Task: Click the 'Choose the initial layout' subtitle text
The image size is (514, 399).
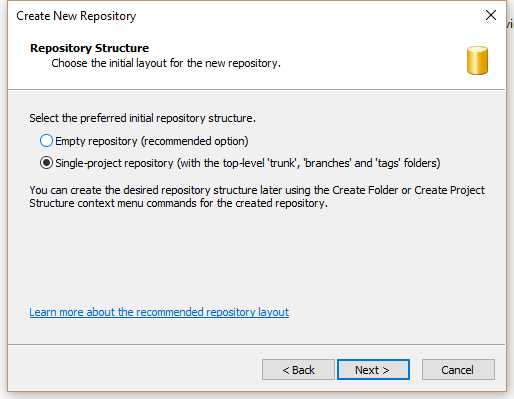Action: click(166, 63)
